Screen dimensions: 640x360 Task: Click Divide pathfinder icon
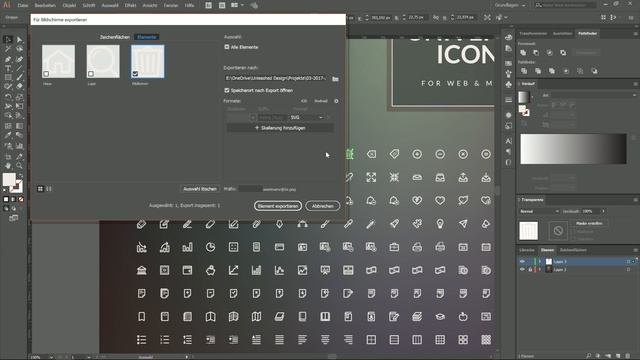[524, 71]
